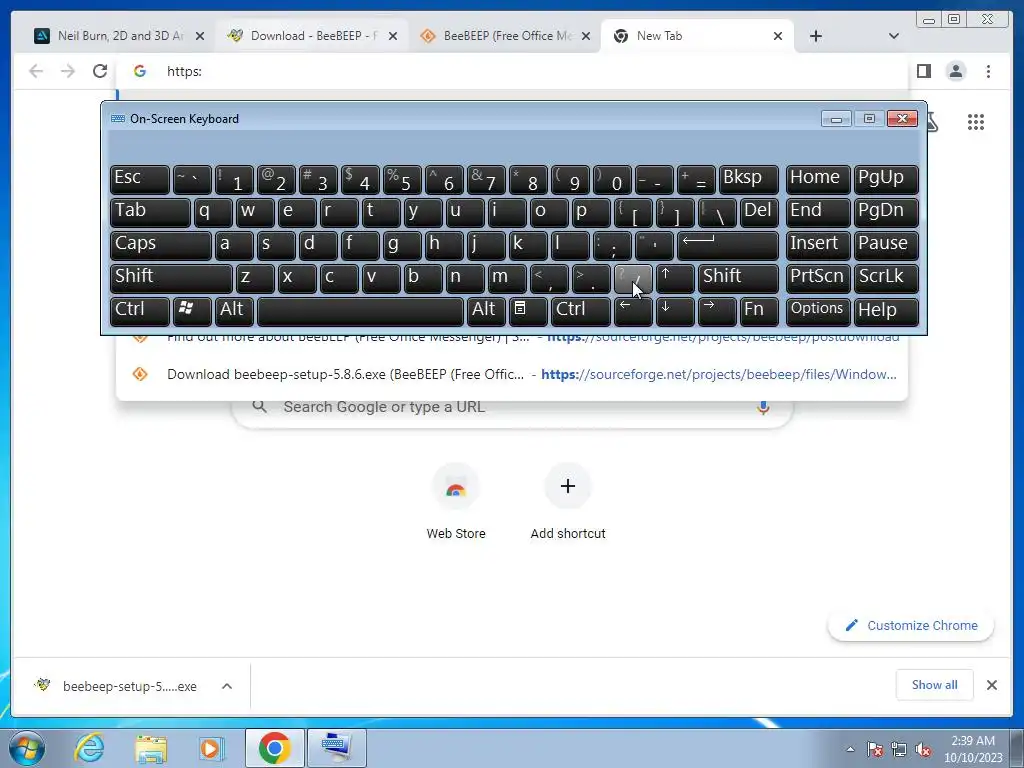The width and height of the screenshot is (1024, 768).
Task: Expand the tab search chevron
Action: 893,36
